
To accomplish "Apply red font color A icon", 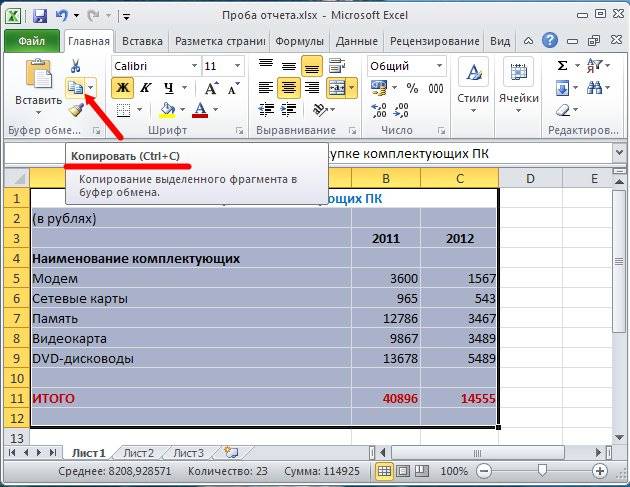I will (200, 110).
